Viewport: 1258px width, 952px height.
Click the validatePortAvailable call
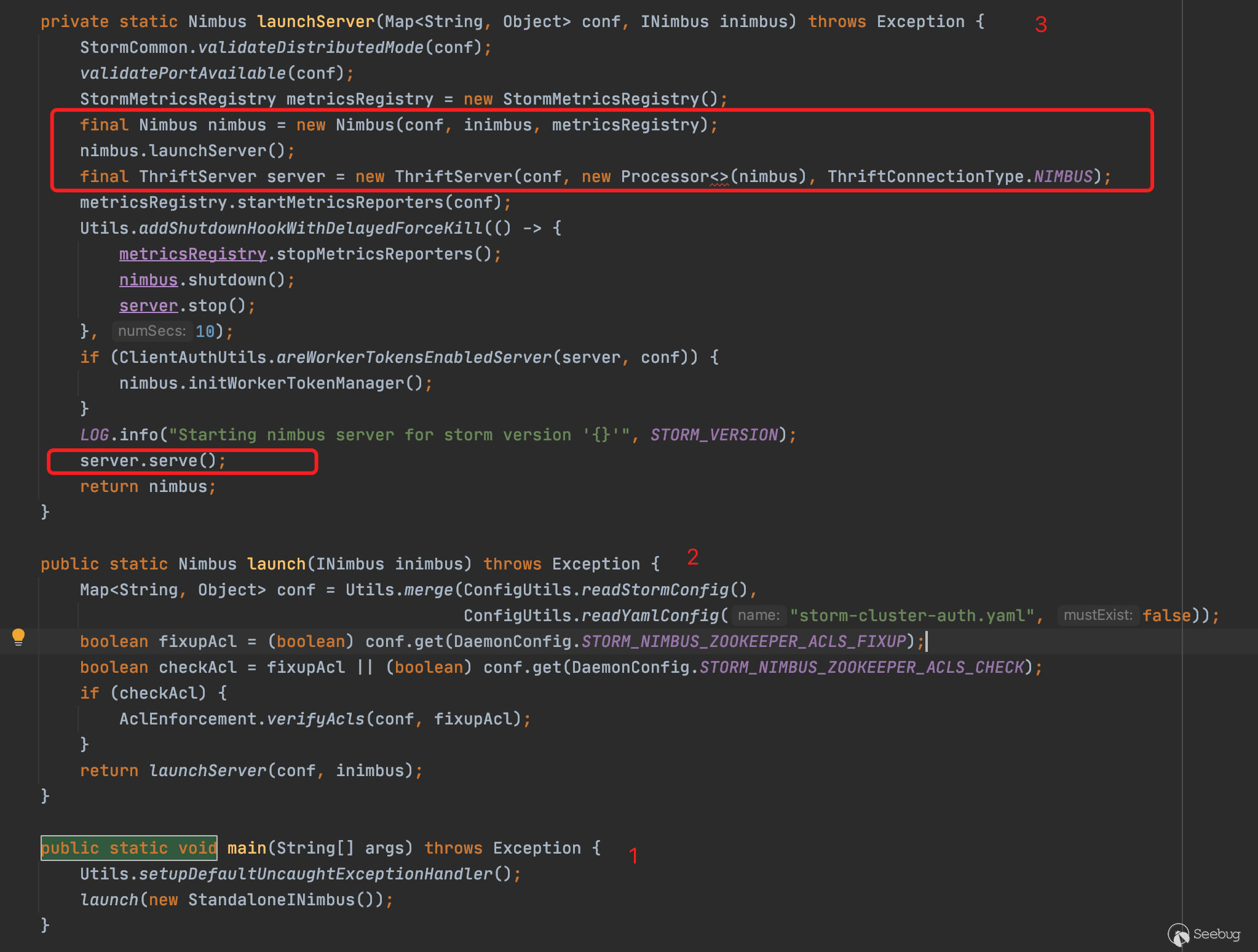[183, 73]
